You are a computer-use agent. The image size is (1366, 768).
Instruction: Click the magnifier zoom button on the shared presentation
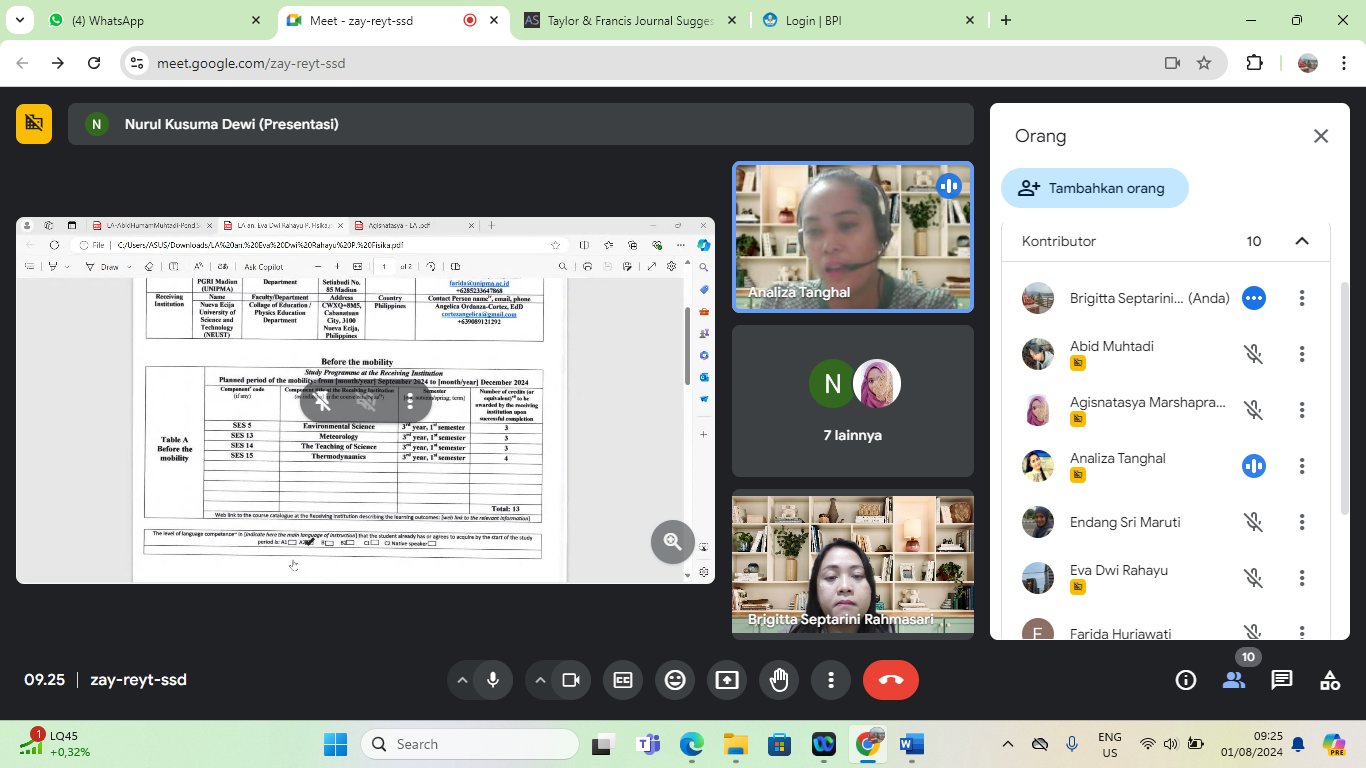click(x=673, y=542)
